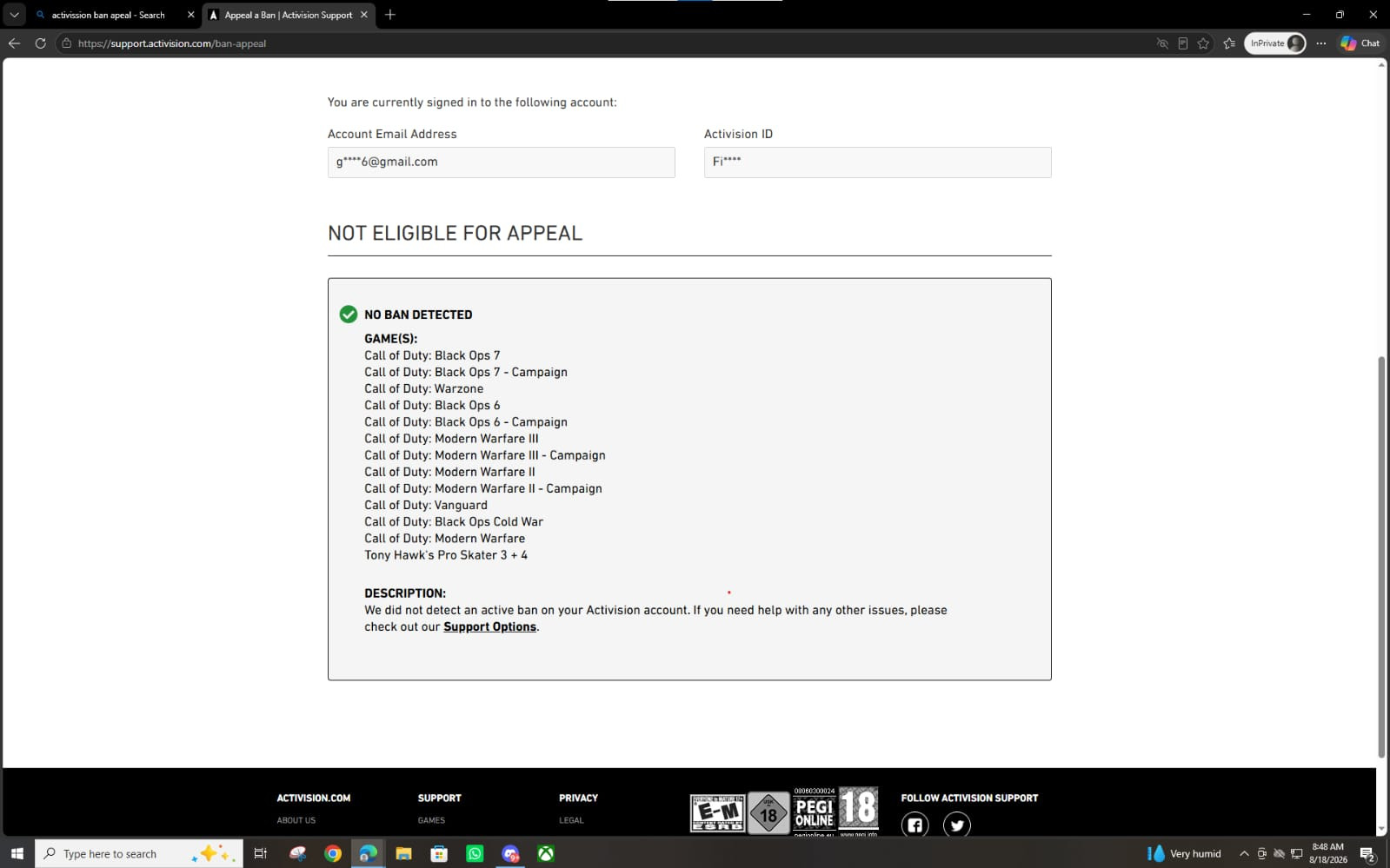Viewport: 1390px width, 868px height.
Task: Close the Appeal a Ban tab
Action: [364, 15]
